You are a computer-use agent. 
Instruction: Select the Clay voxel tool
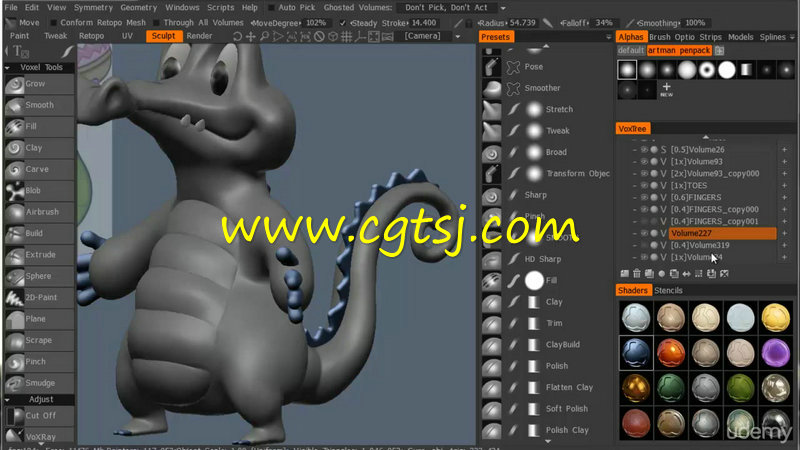tap(39, 148)
